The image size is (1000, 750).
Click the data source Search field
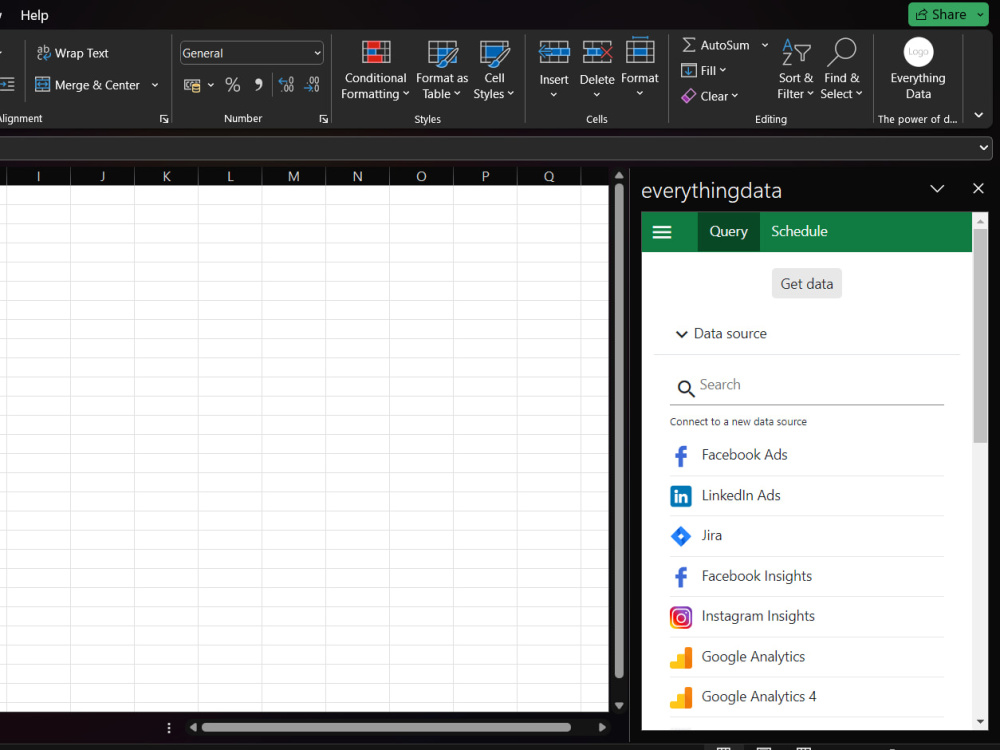pyautogui.click(x=807, y=386)
